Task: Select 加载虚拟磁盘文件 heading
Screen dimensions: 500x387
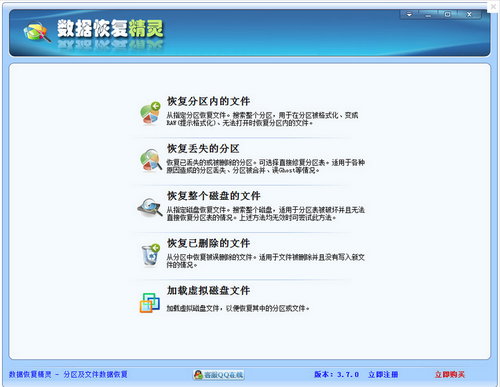Action: (x=208, y=290)
